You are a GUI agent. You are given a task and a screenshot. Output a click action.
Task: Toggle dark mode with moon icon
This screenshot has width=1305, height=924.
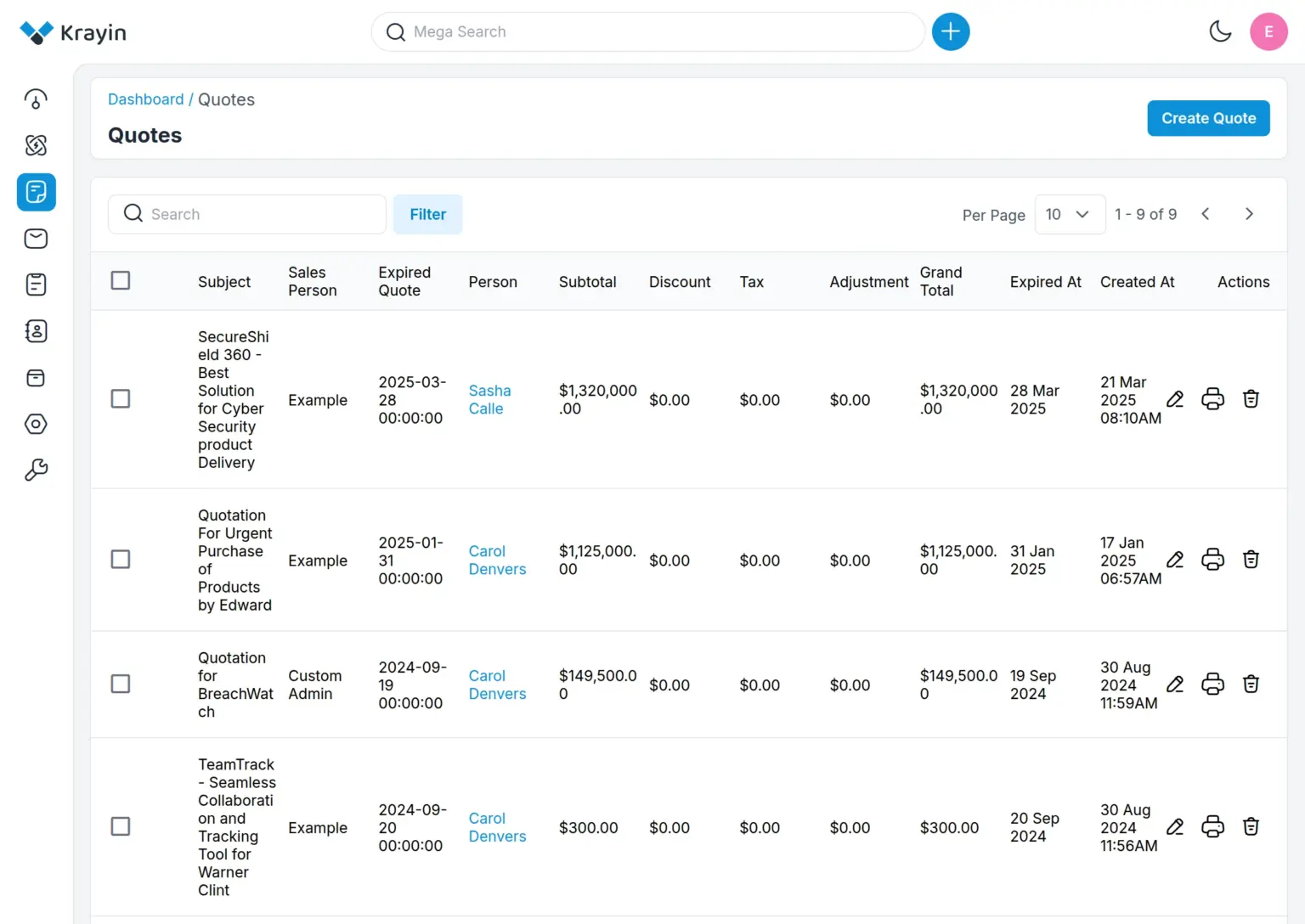pyautogui.click(x=1220, y=32)
